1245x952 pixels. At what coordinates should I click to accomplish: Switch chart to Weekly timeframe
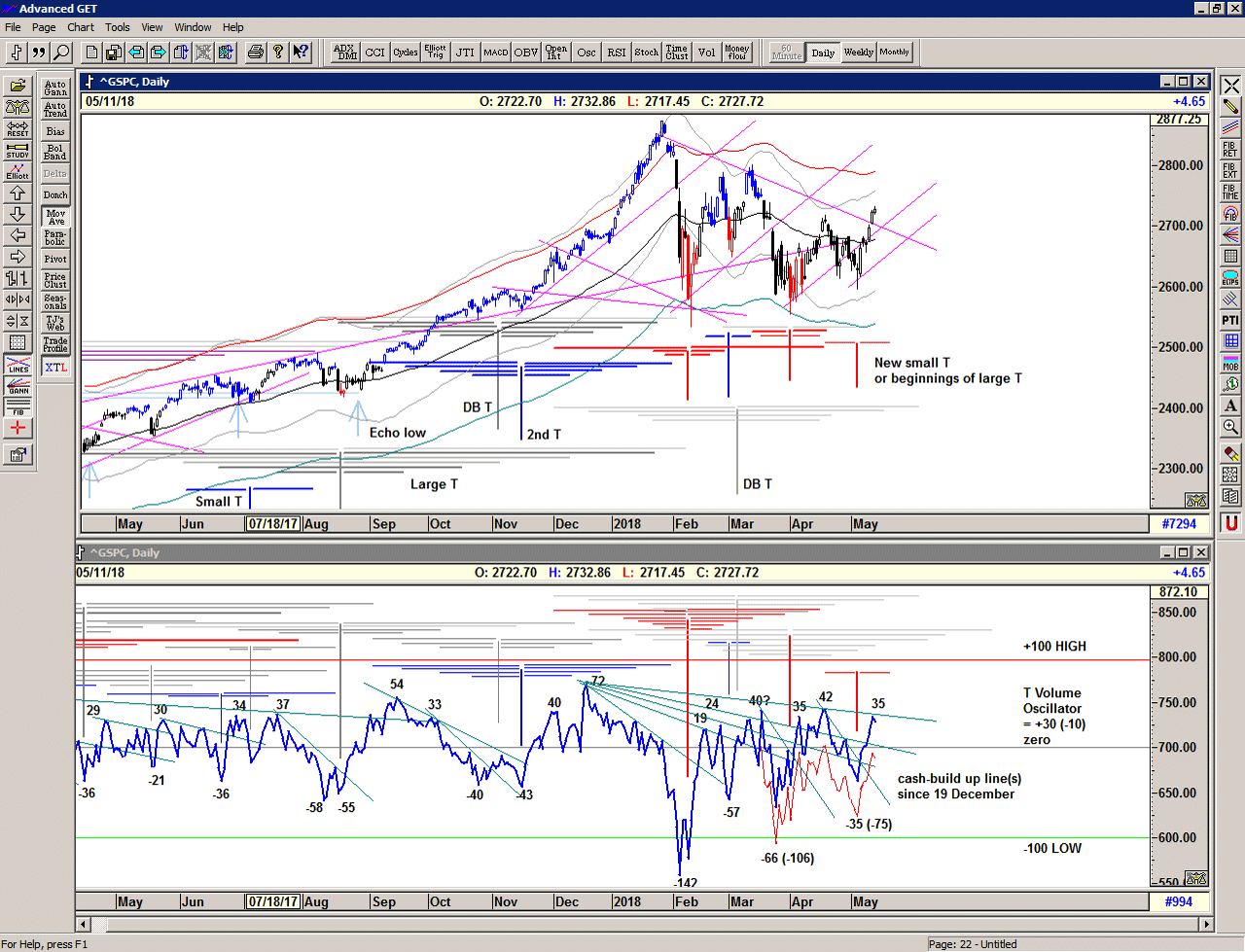(858, 53)
